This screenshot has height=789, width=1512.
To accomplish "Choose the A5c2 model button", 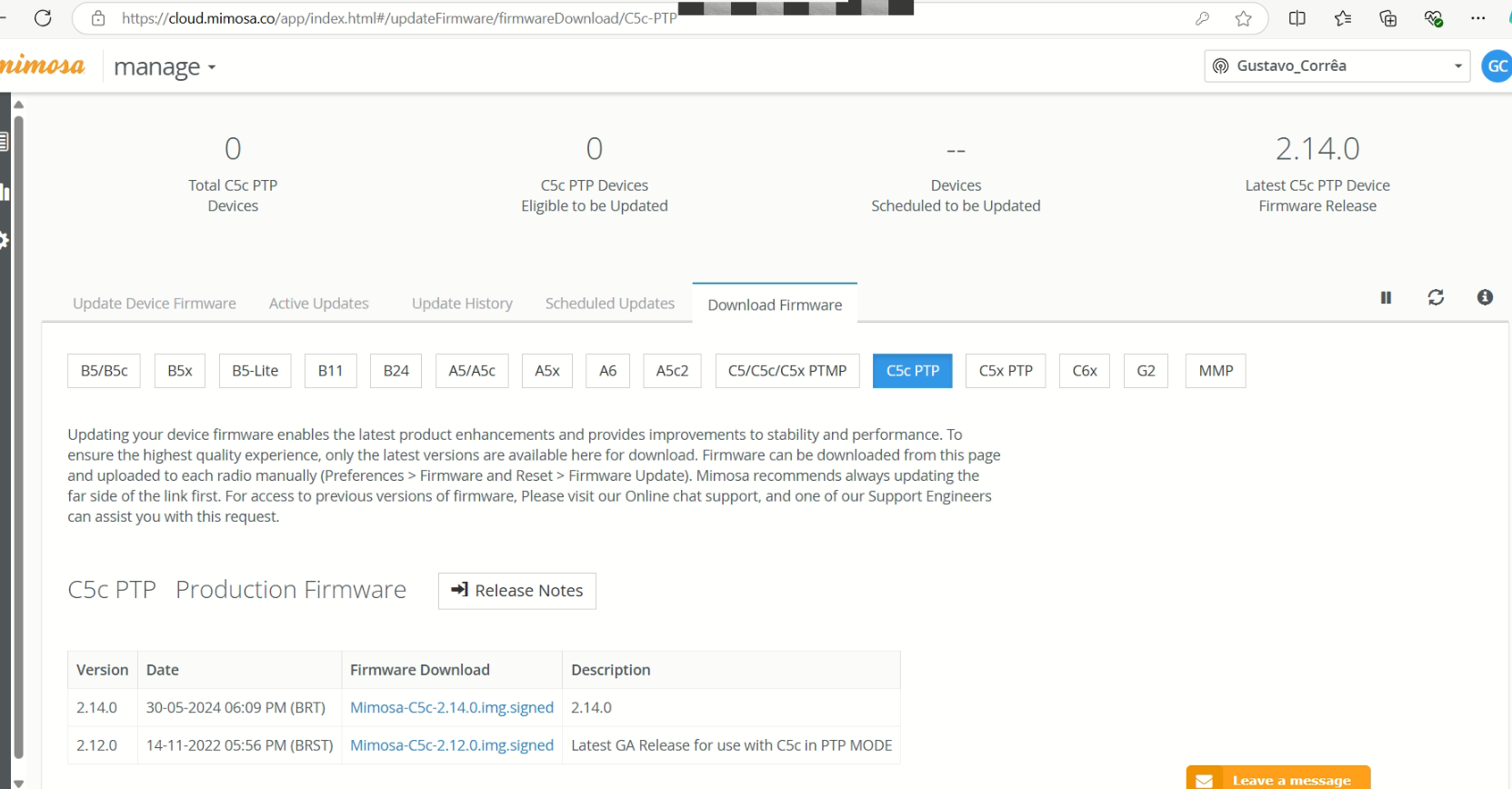I will (673, 371).
